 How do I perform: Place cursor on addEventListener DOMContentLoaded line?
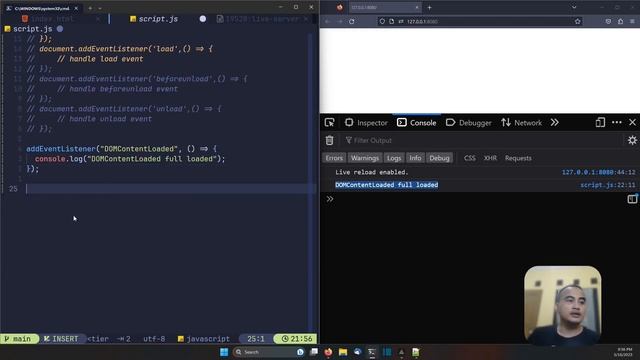coord(122,149)
